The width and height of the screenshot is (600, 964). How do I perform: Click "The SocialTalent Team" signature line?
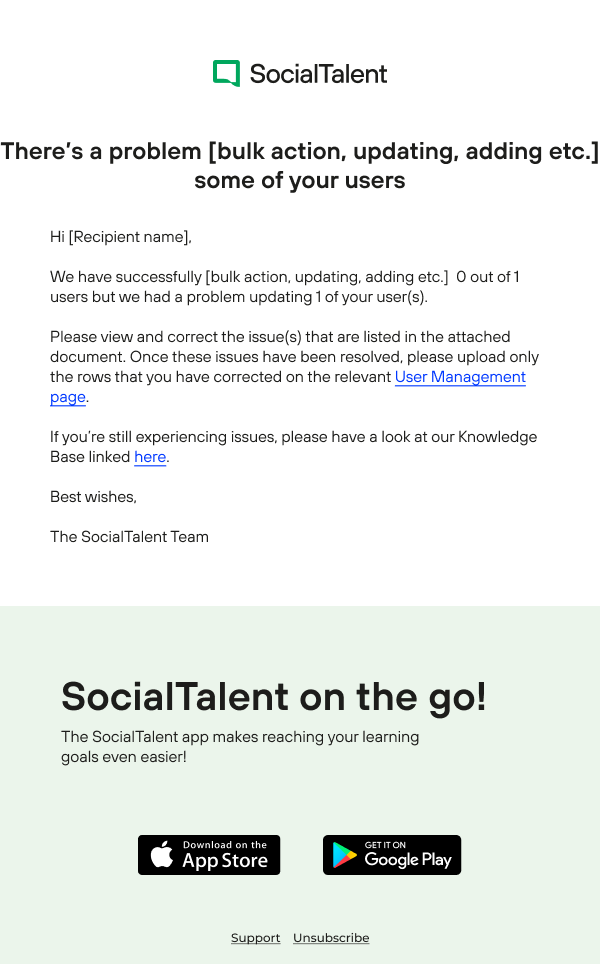click(129, 537)
